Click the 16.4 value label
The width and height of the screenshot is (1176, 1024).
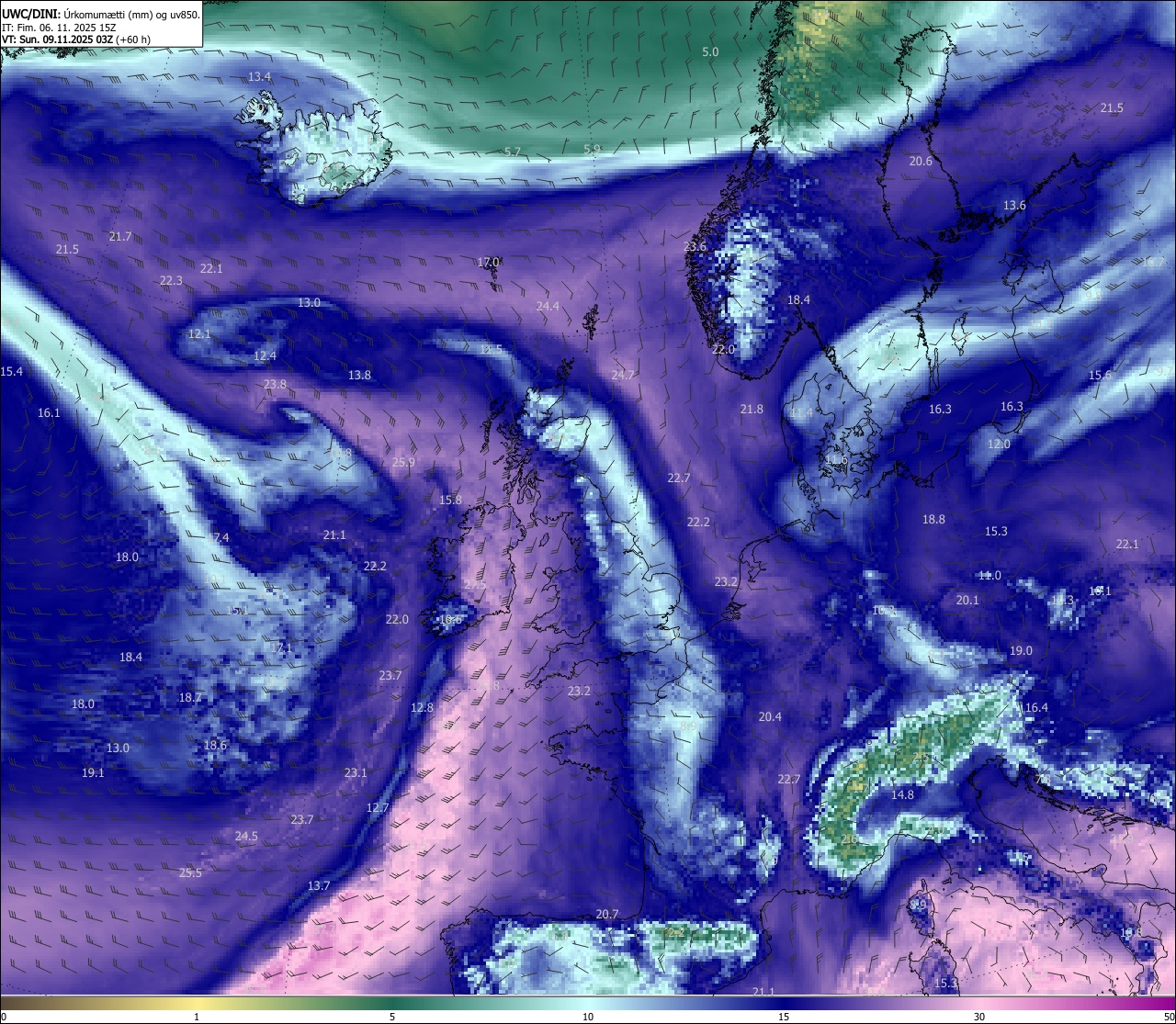[x=1036, y=707]
